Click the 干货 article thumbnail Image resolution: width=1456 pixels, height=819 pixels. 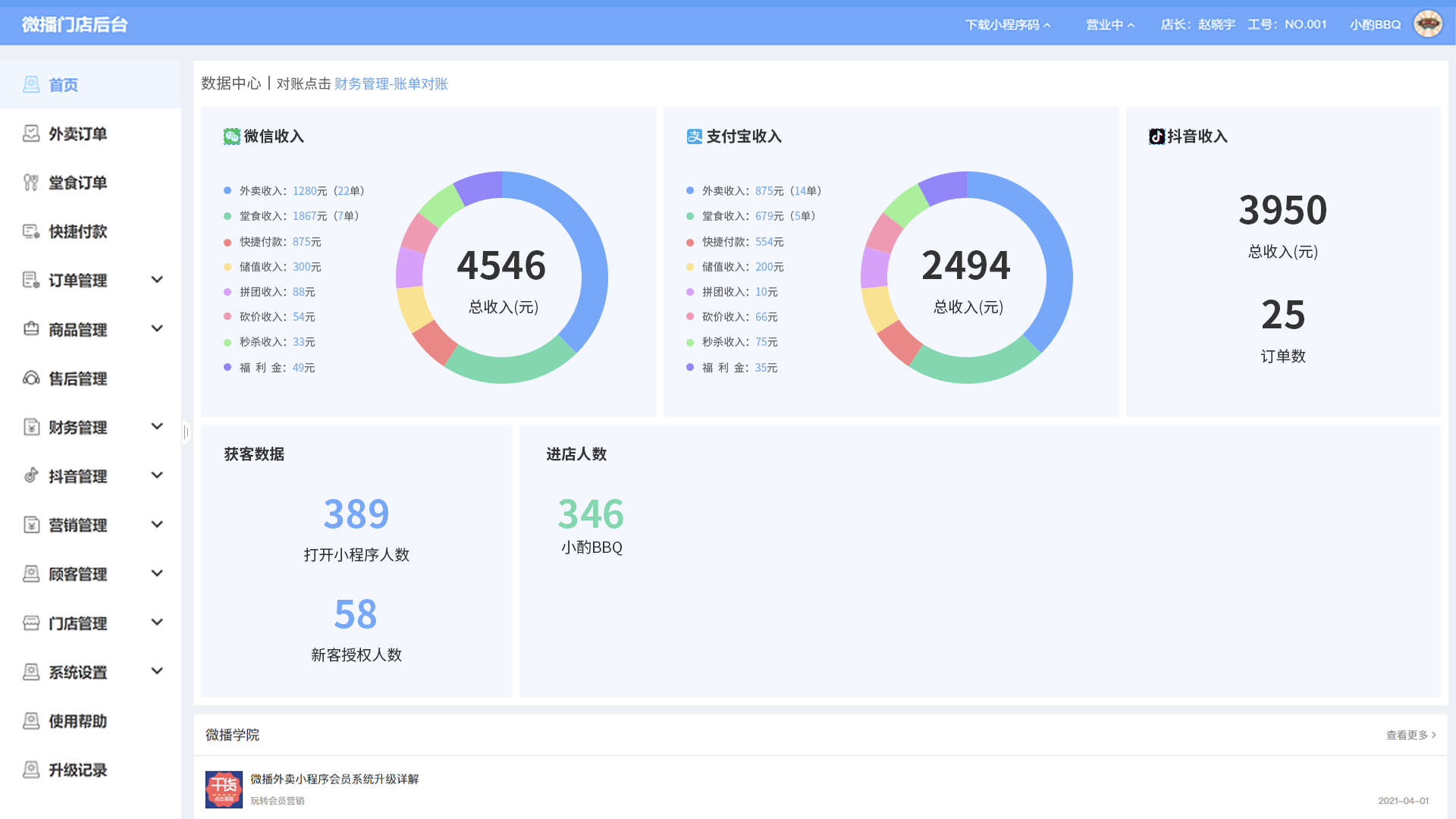coord(224,789)
